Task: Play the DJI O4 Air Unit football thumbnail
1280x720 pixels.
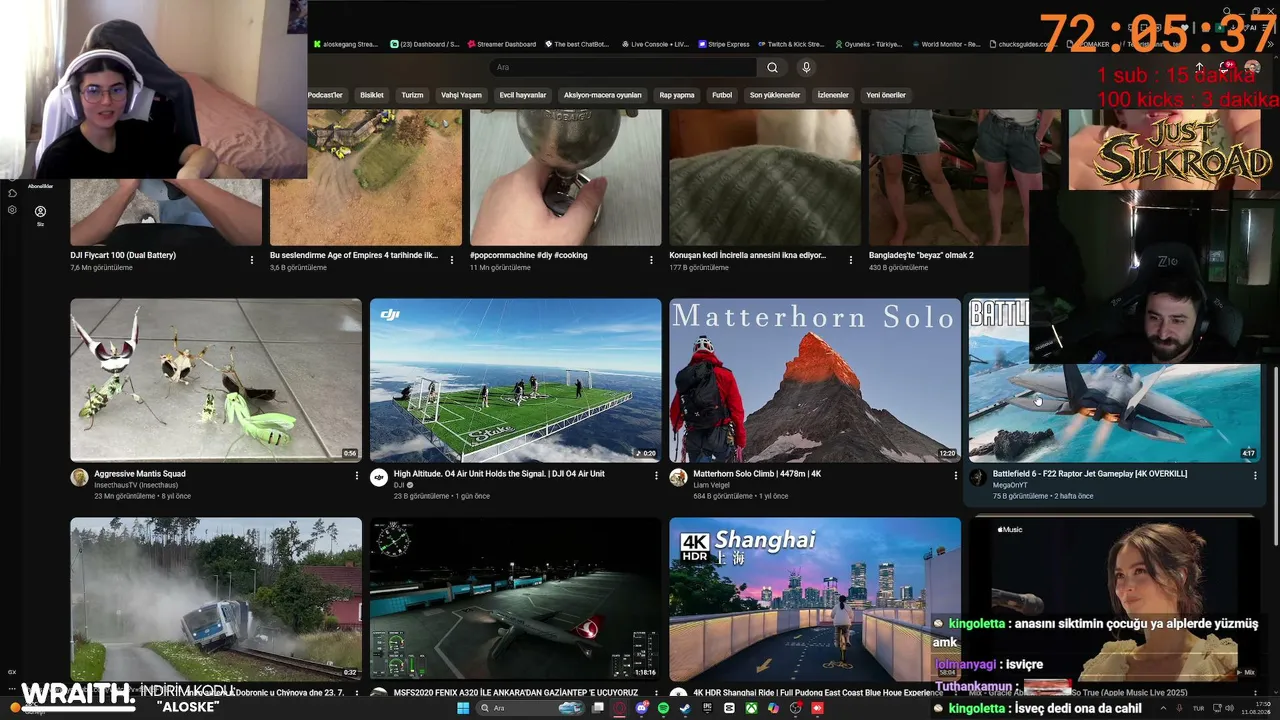Action: (516, 380)
